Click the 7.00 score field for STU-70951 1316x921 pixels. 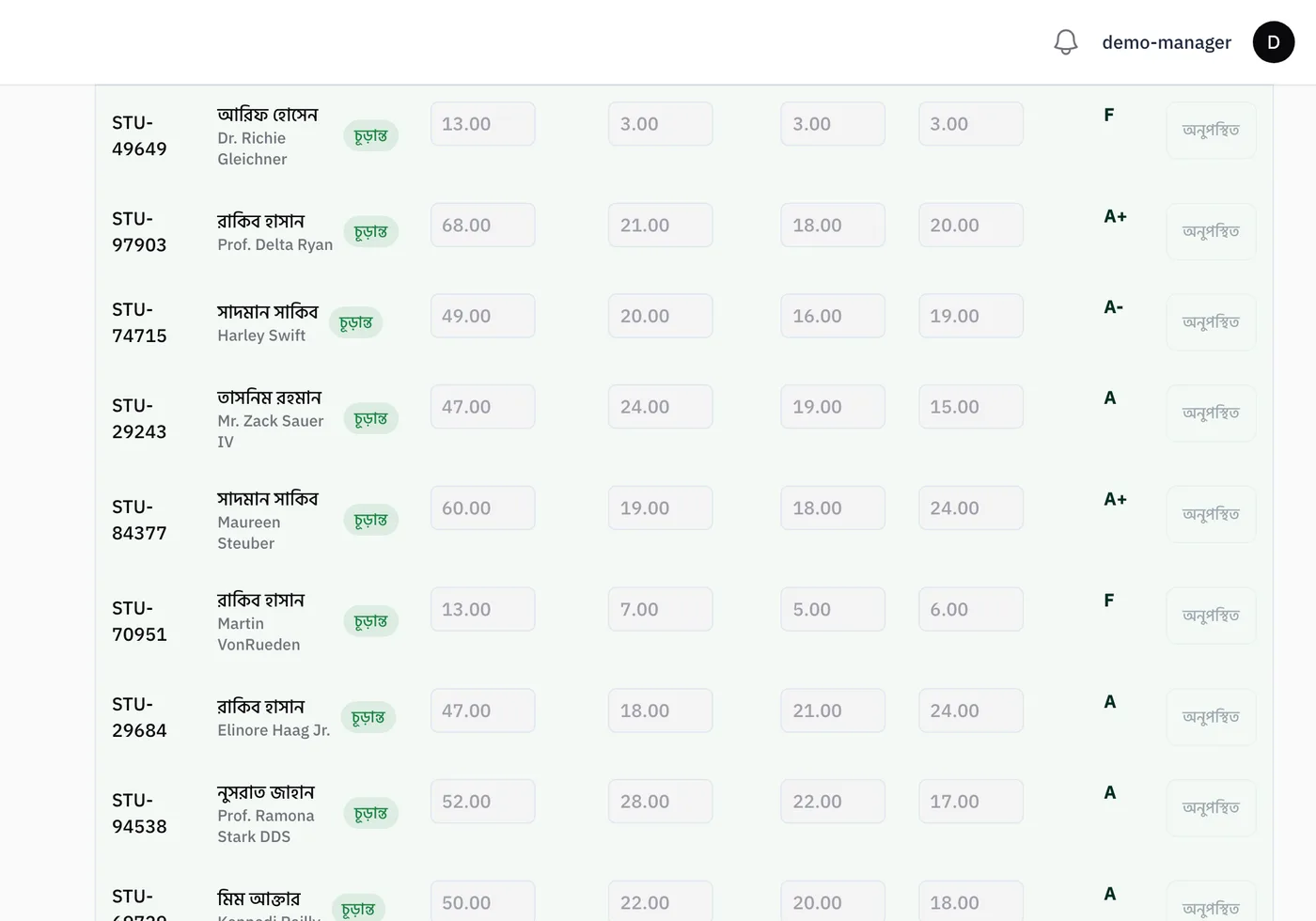pyautogui.click(x=661, y=610)
